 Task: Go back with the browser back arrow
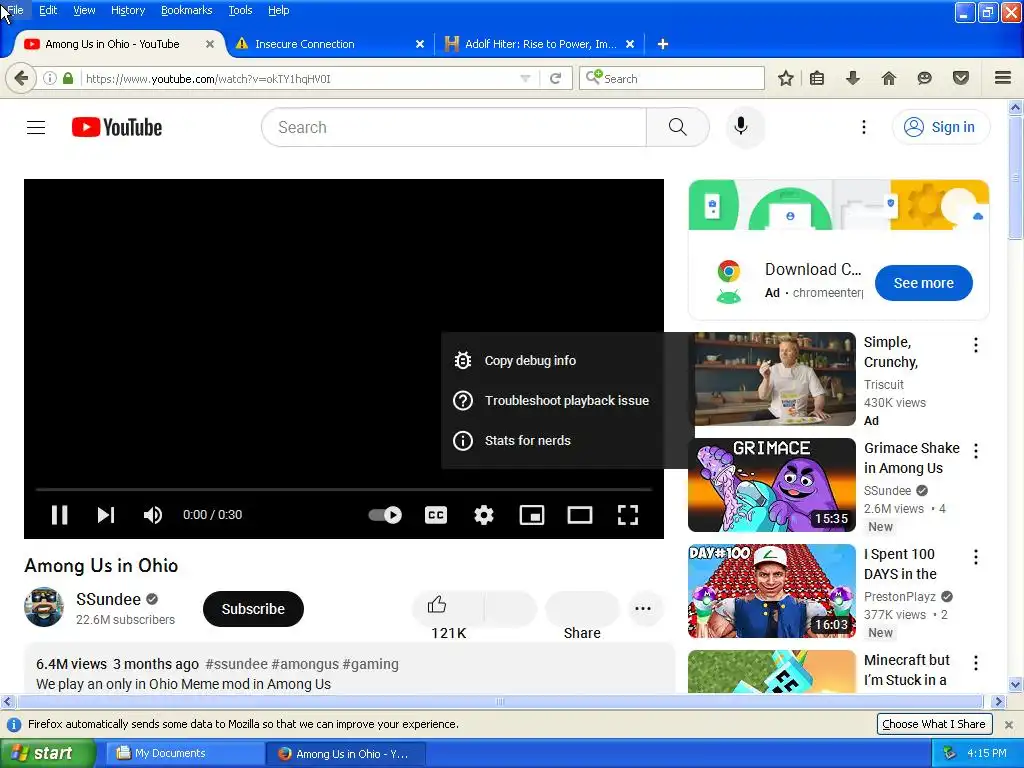[21, 78]
